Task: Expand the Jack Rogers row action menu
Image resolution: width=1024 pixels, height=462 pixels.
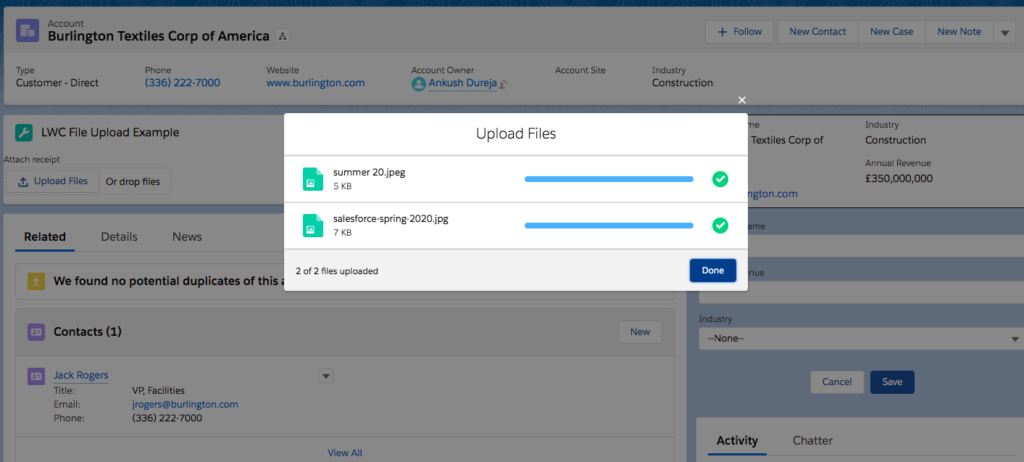Action: coord(327,375)
